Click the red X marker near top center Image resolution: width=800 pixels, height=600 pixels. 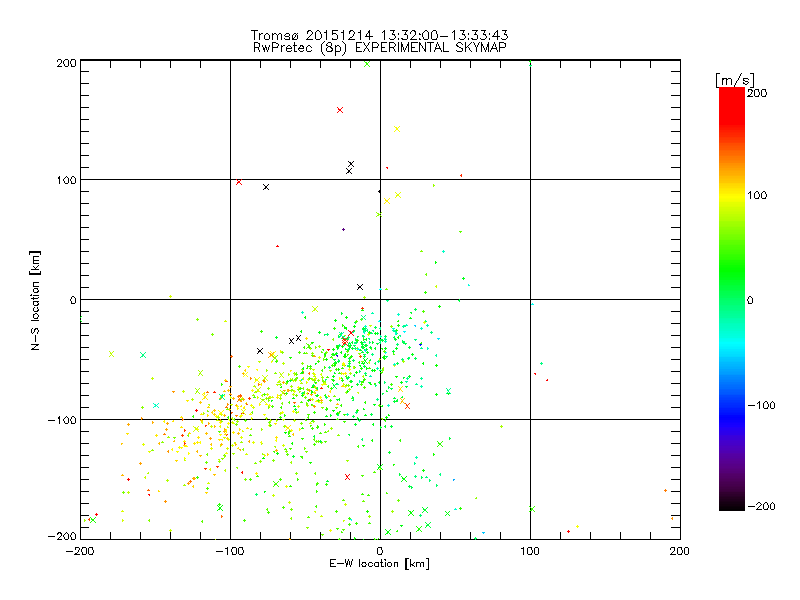(340, 110)
